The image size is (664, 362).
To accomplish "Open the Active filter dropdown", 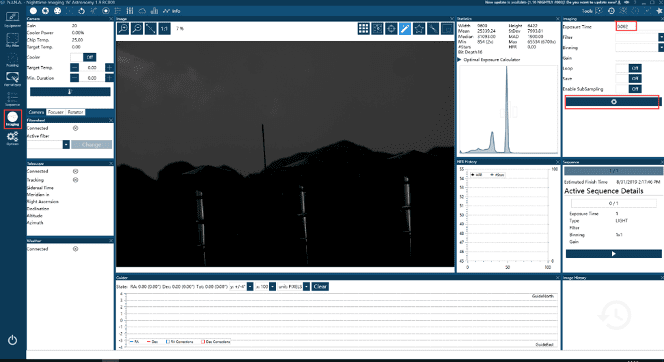I will click(66, 144).
